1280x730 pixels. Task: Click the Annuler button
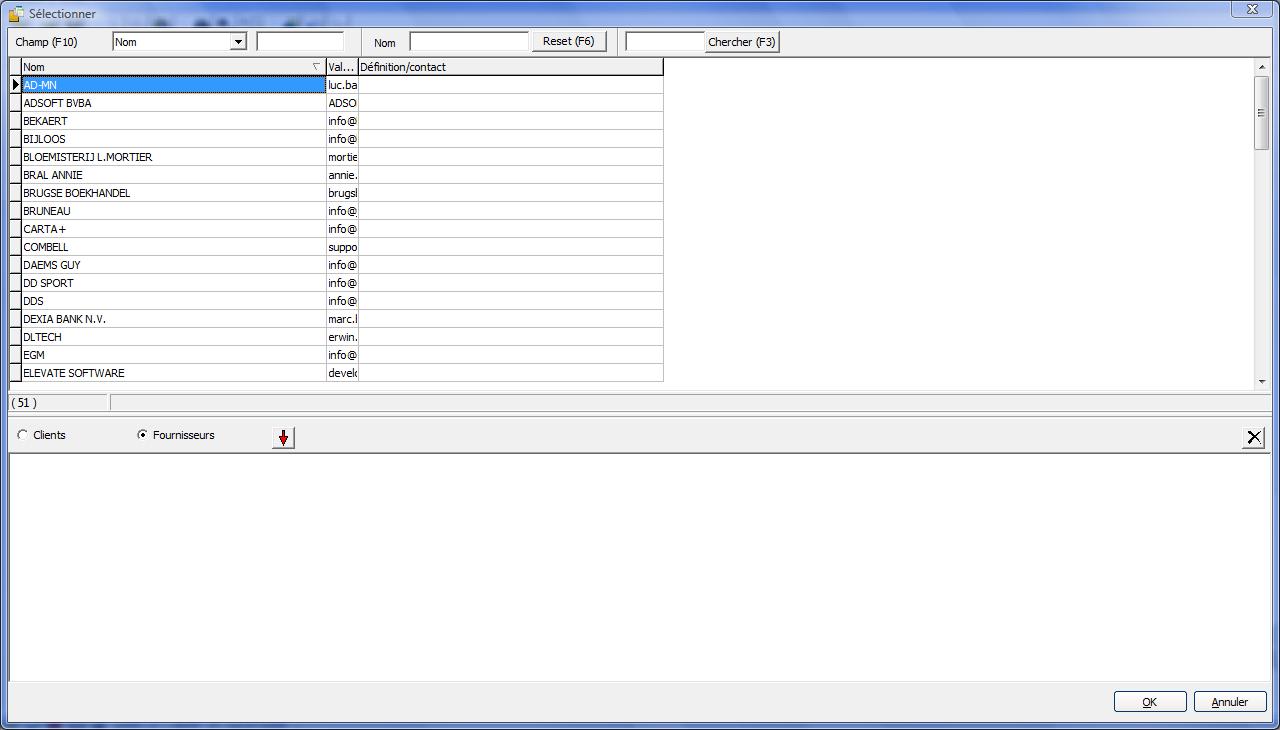(x=1230, y=702)
